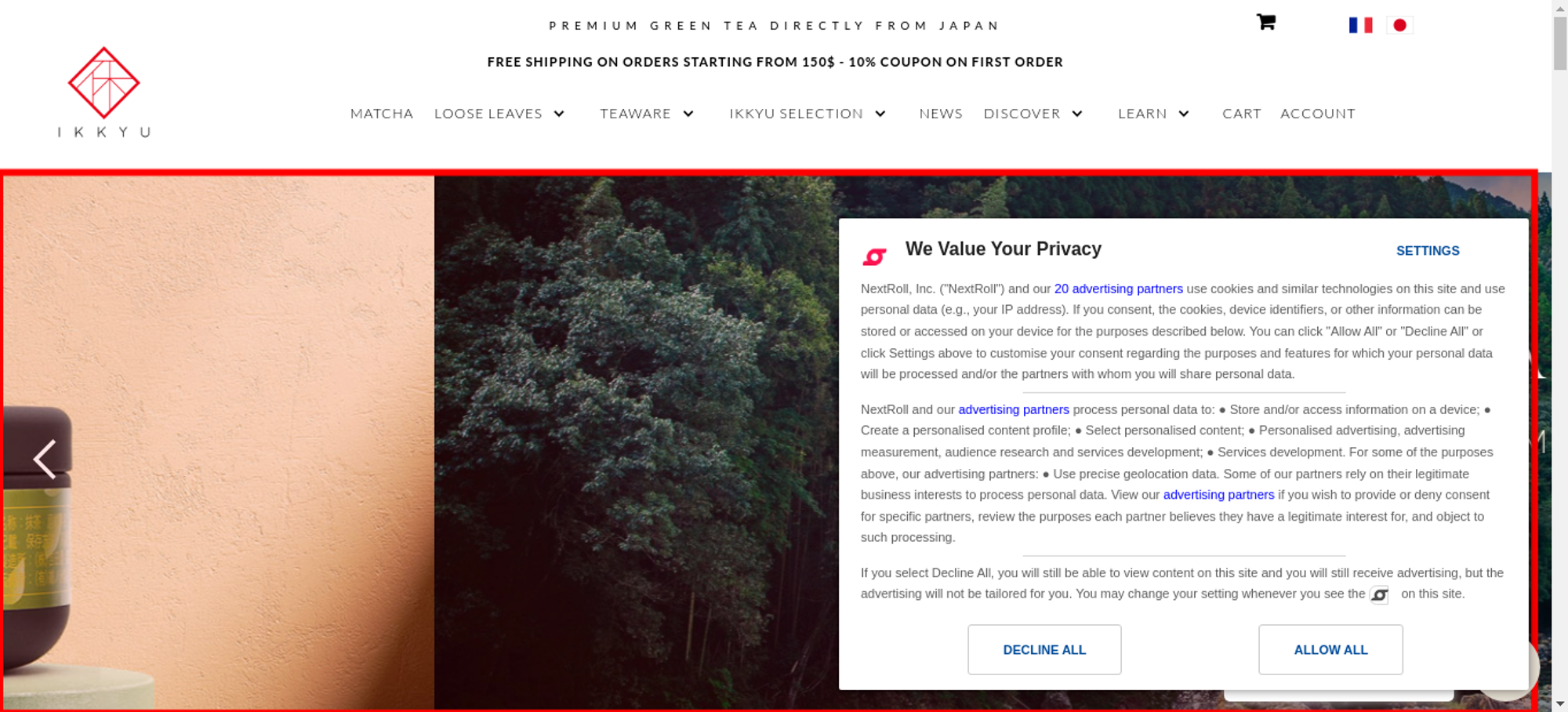Click the page vertical scrollbar thumb

pos(1559,43)
